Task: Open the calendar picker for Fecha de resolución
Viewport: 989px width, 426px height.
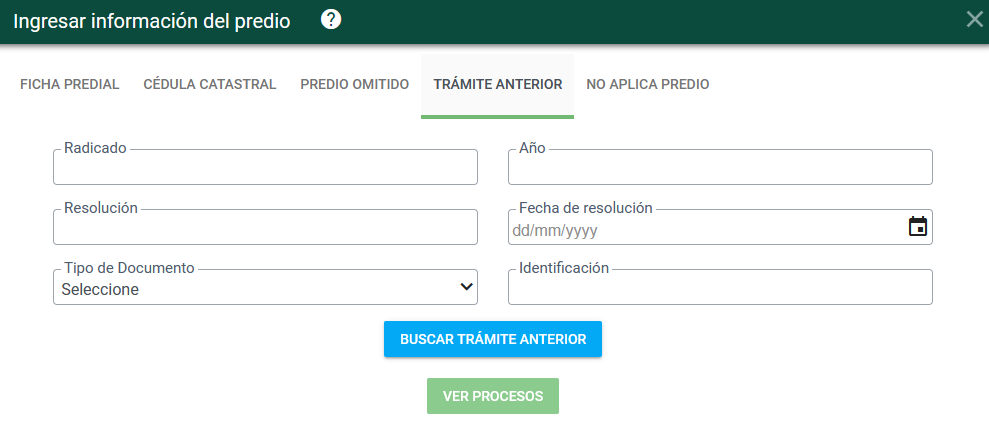Action: click(917, 227)
